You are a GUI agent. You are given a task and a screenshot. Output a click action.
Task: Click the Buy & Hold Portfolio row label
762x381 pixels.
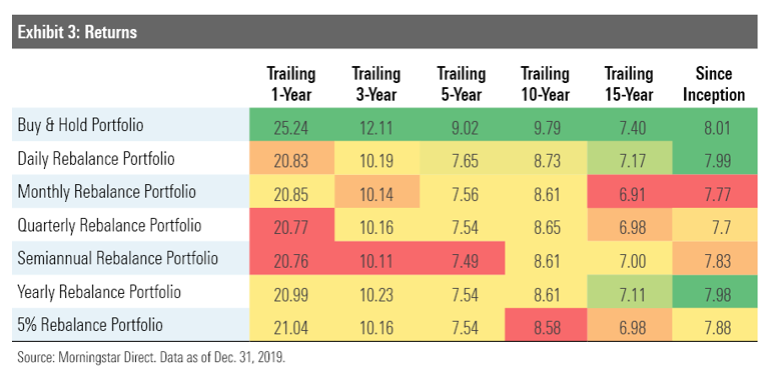81,125
